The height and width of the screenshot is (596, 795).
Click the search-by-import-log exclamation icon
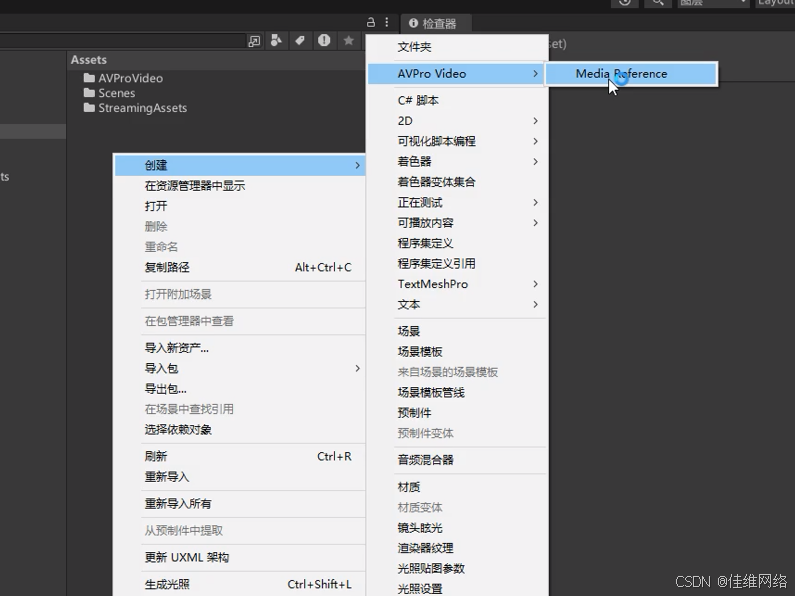[324, 41]
